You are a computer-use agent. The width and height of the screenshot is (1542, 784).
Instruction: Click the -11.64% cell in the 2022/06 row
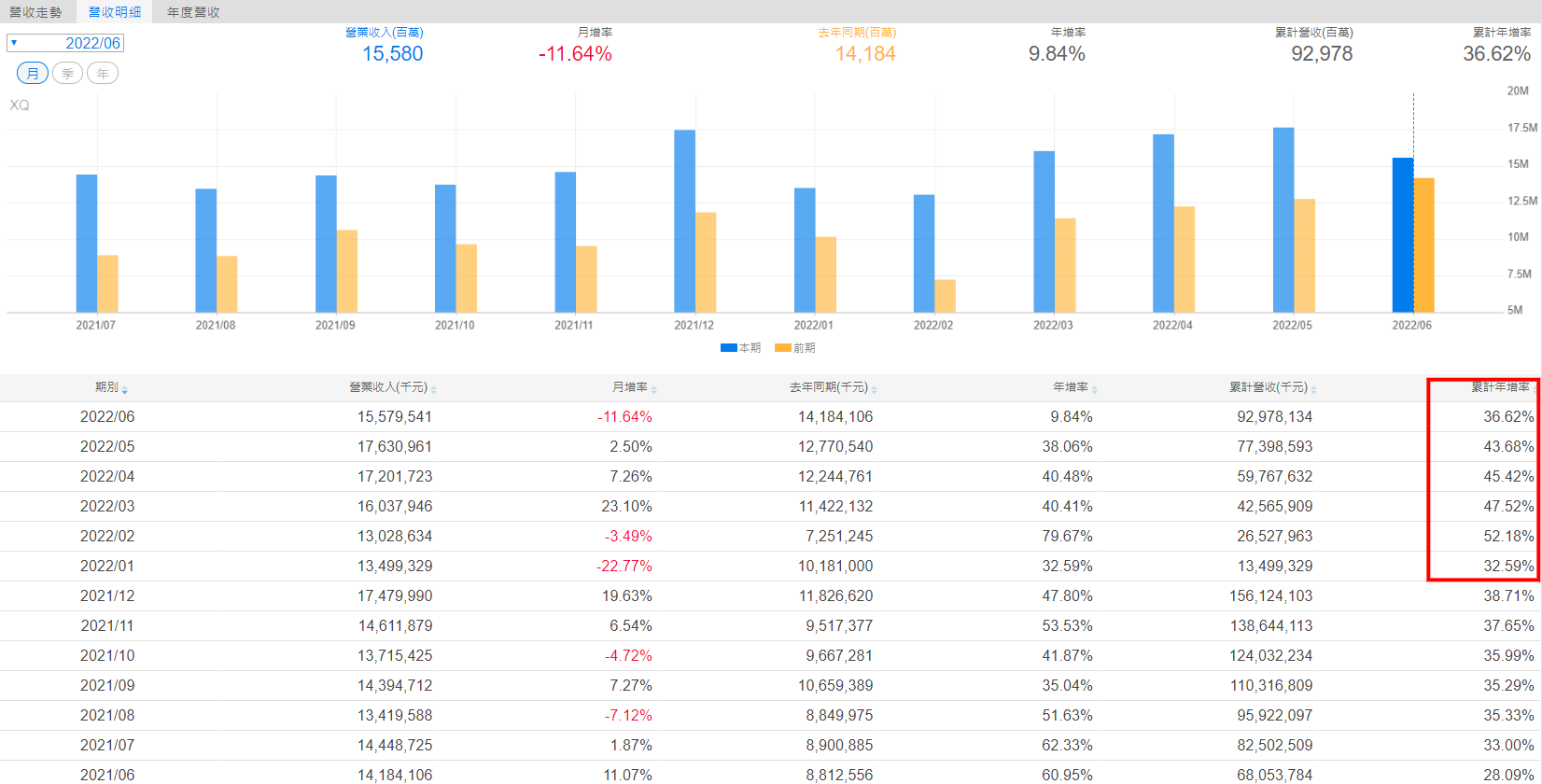point(624,417)
